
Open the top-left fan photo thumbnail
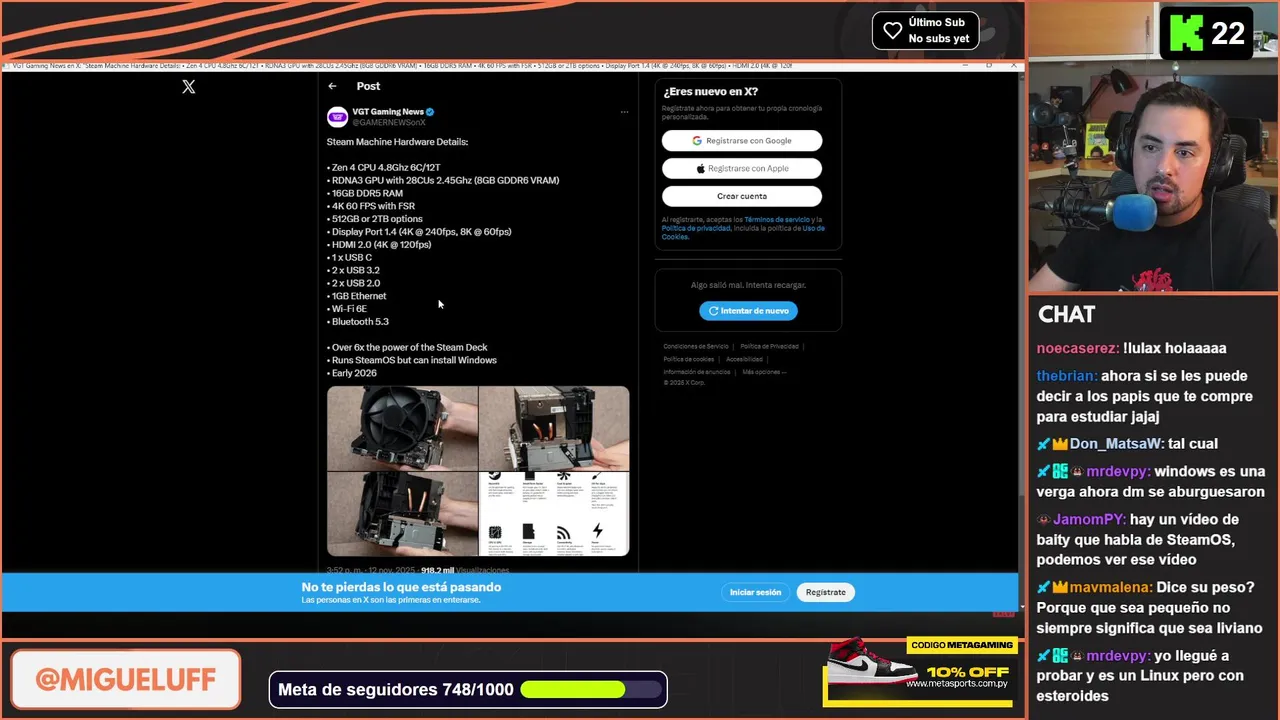[x=402, y=428]
